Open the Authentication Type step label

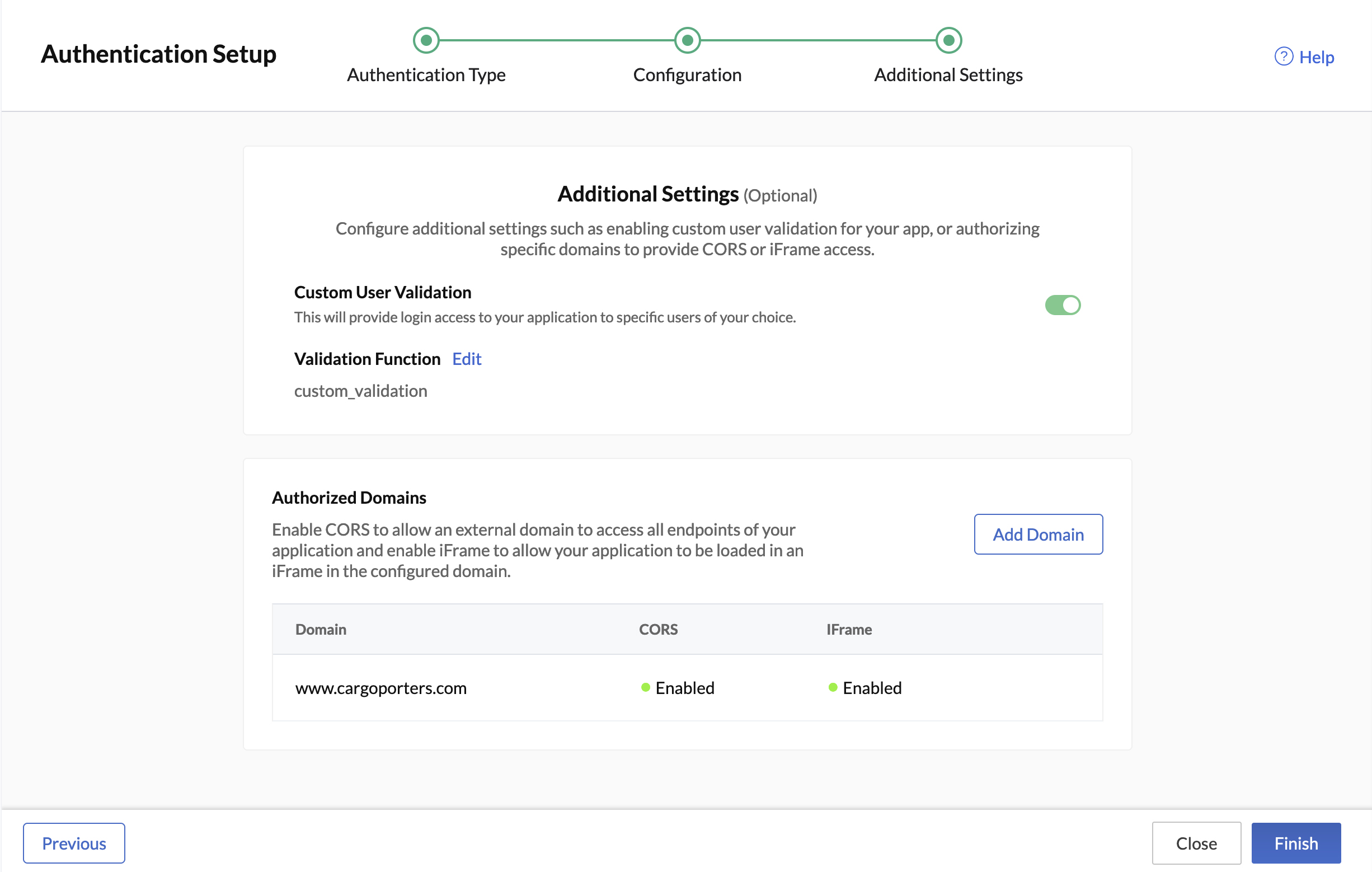[x=426, y=74]
